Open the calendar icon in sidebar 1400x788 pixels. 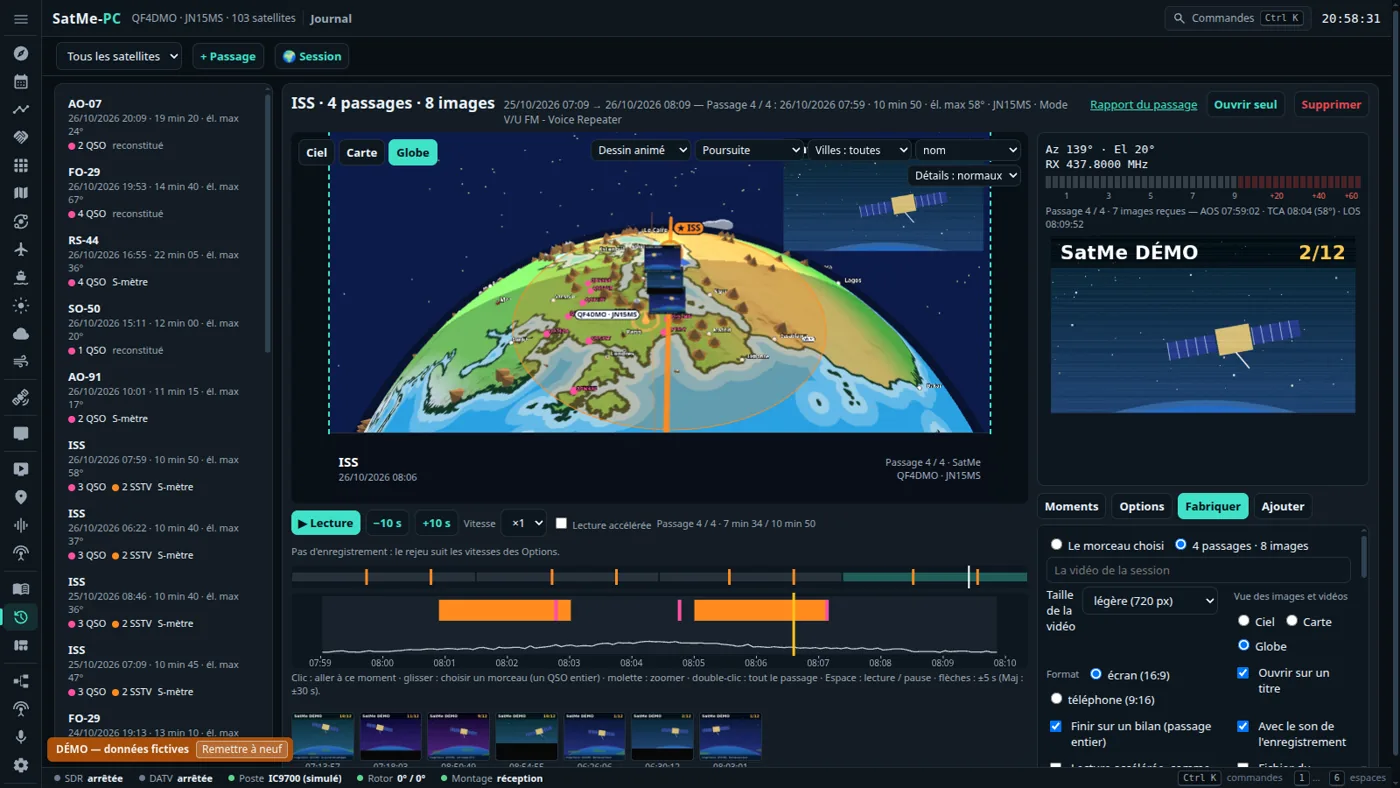pyautogui.click(x=21, y=82)
